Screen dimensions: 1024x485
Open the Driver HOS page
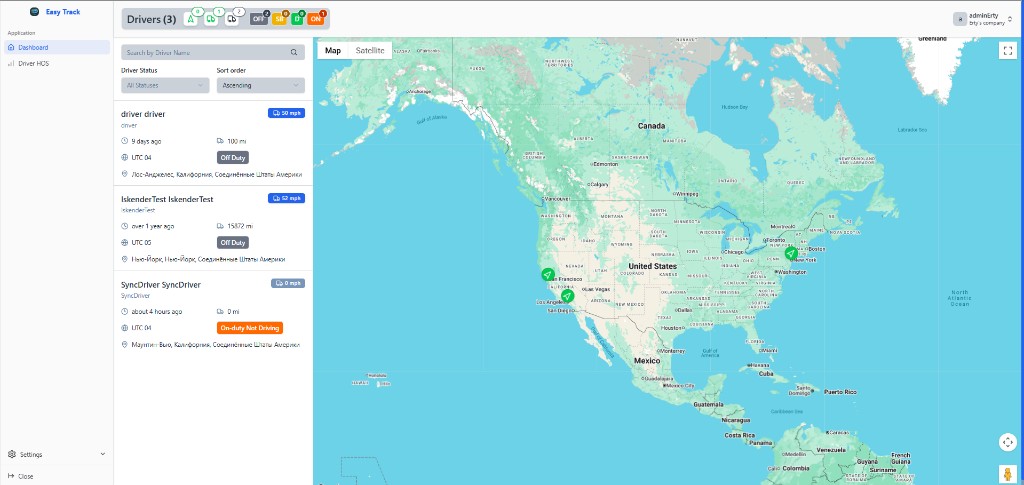click(x=57, y=63)
